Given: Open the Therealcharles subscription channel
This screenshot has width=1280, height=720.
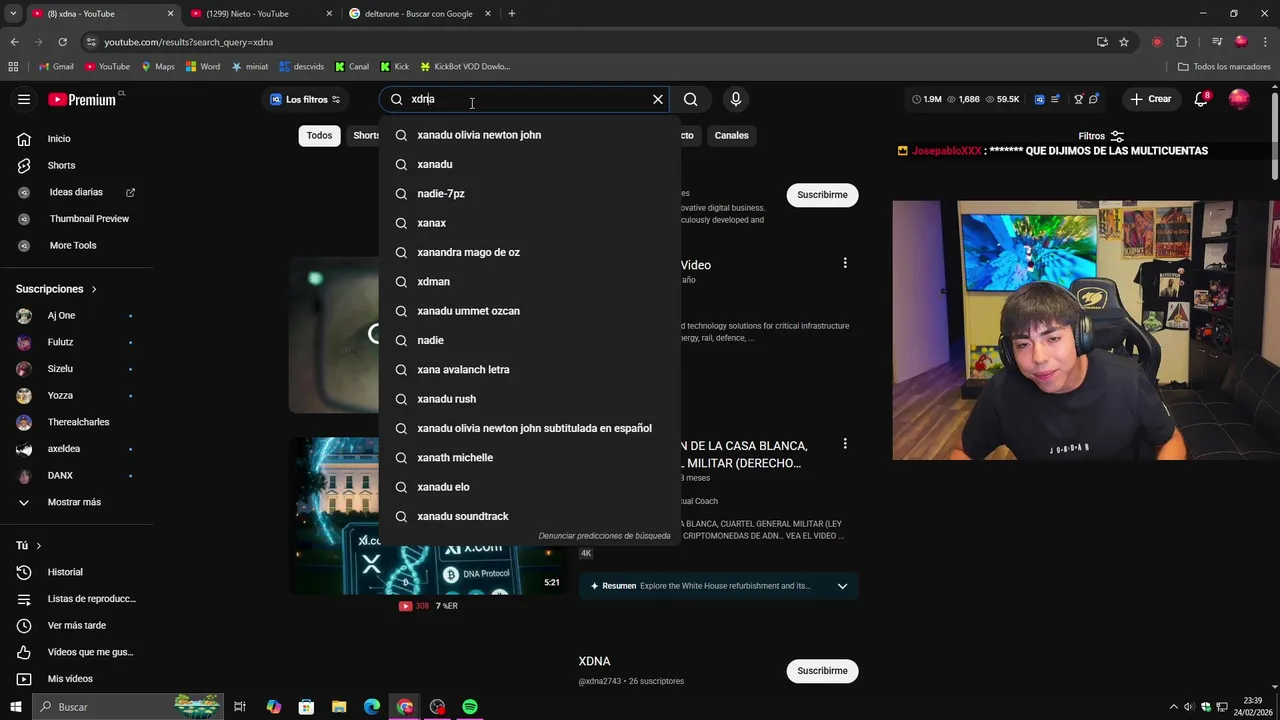Looking at the screenshot, I should click(76, 422).
